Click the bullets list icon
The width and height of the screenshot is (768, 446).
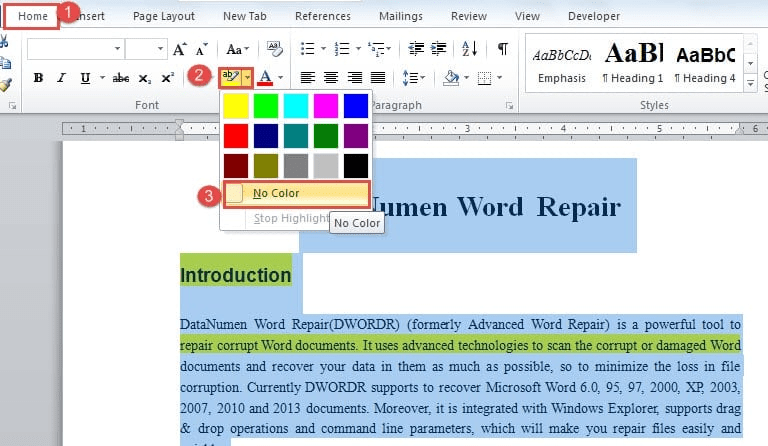tap(308, 49)
